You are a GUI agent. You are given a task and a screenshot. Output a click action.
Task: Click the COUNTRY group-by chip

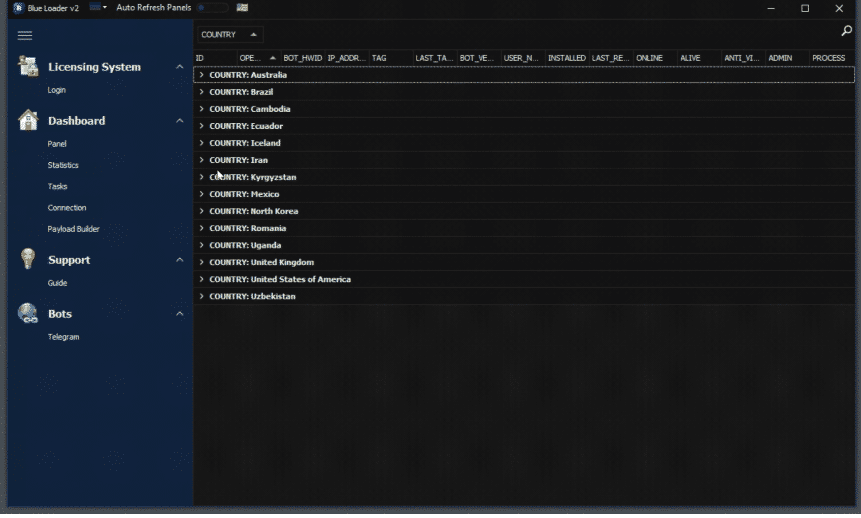coord(230,35)
